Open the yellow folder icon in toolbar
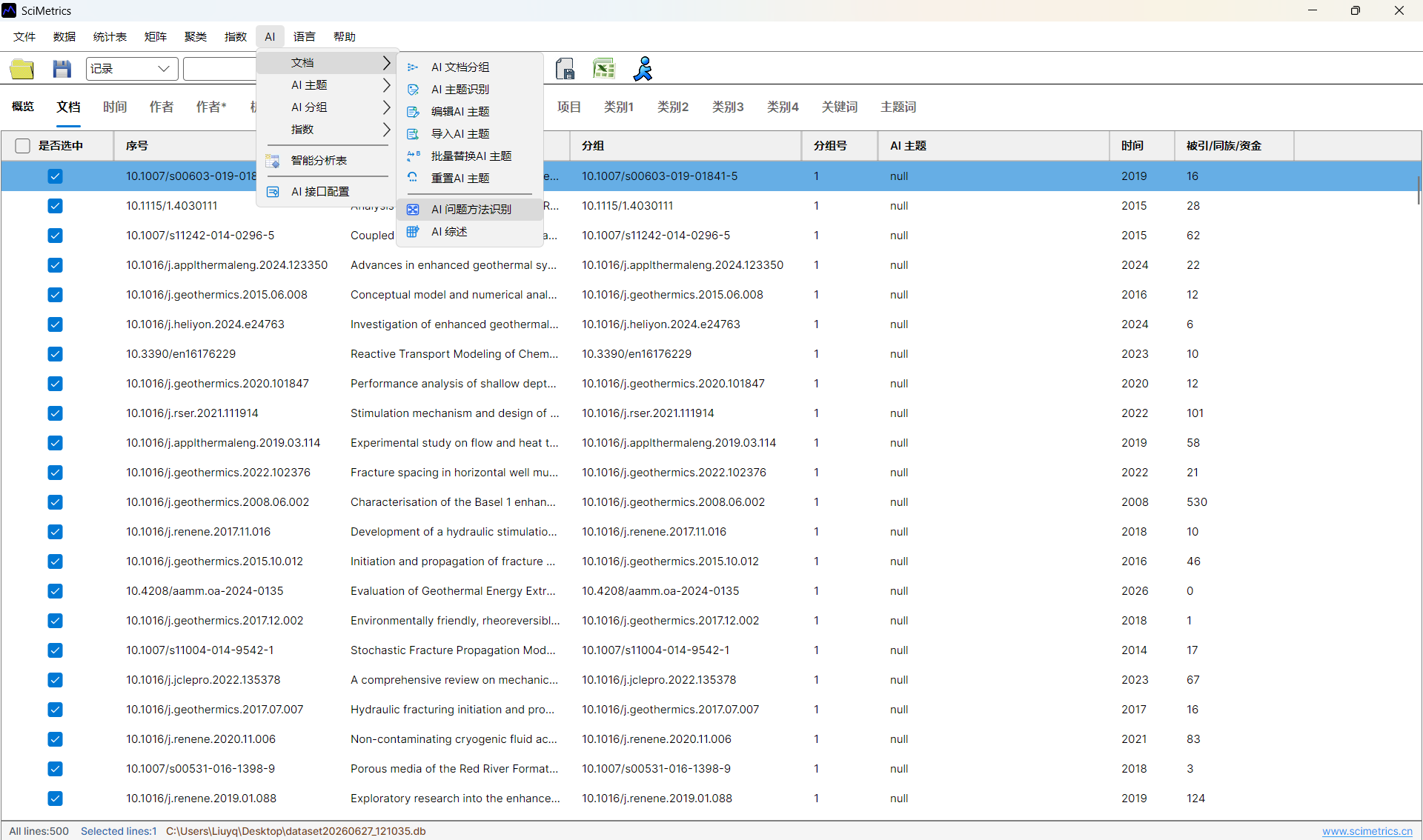This screenshot has width=1423, height=840. point(22,69)
